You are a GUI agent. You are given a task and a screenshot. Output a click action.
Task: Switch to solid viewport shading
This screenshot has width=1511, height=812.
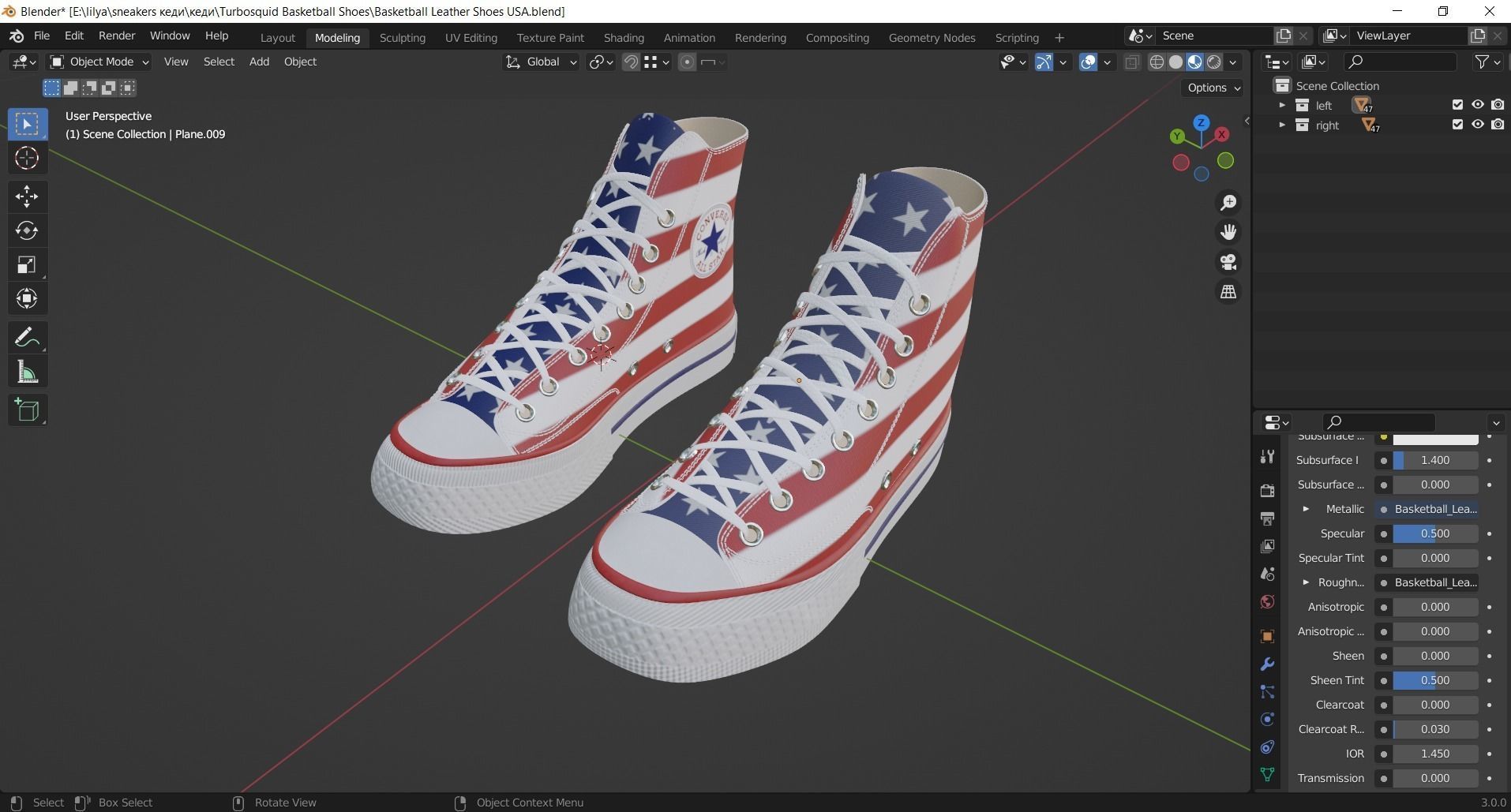1175,62
